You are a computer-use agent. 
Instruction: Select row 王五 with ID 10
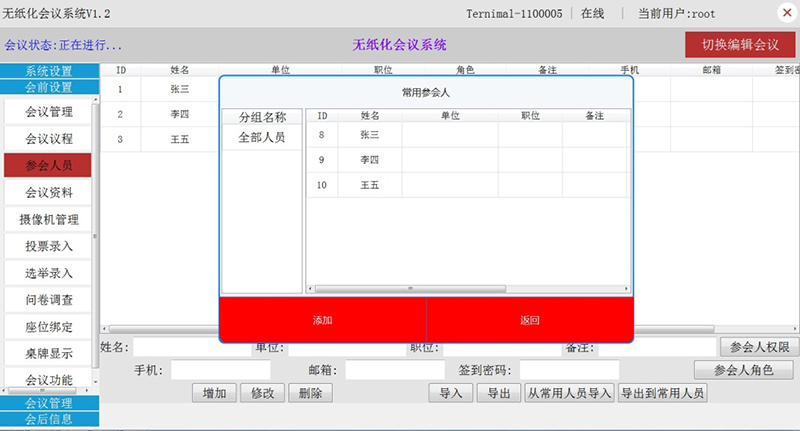(x=369, y=185)
